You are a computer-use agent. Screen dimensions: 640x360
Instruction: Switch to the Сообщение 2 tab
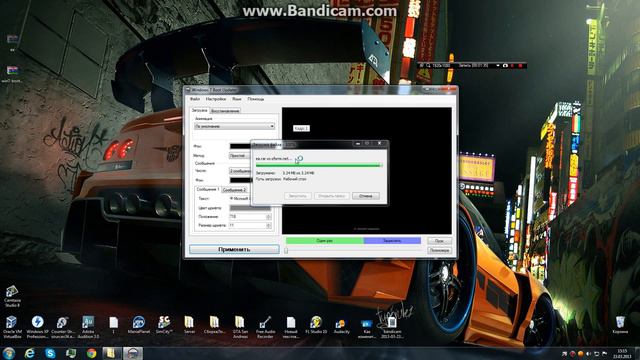click(x=234, y=190)
